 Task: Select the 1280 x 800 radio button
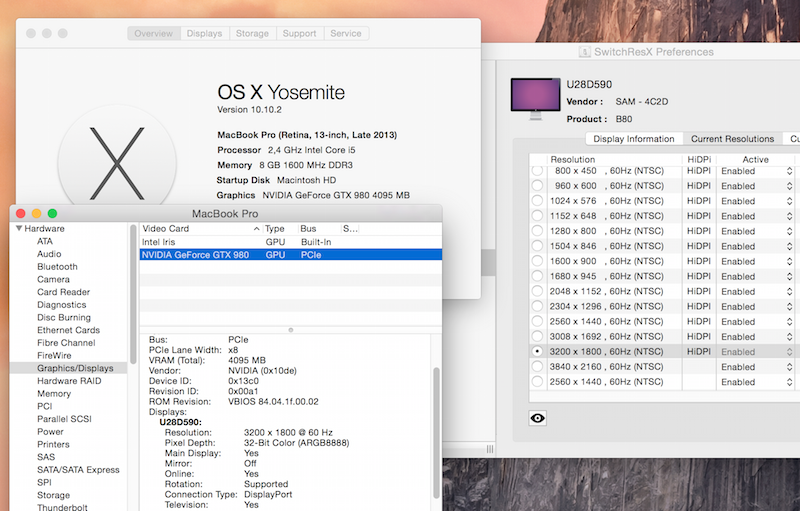click(537, 231)
